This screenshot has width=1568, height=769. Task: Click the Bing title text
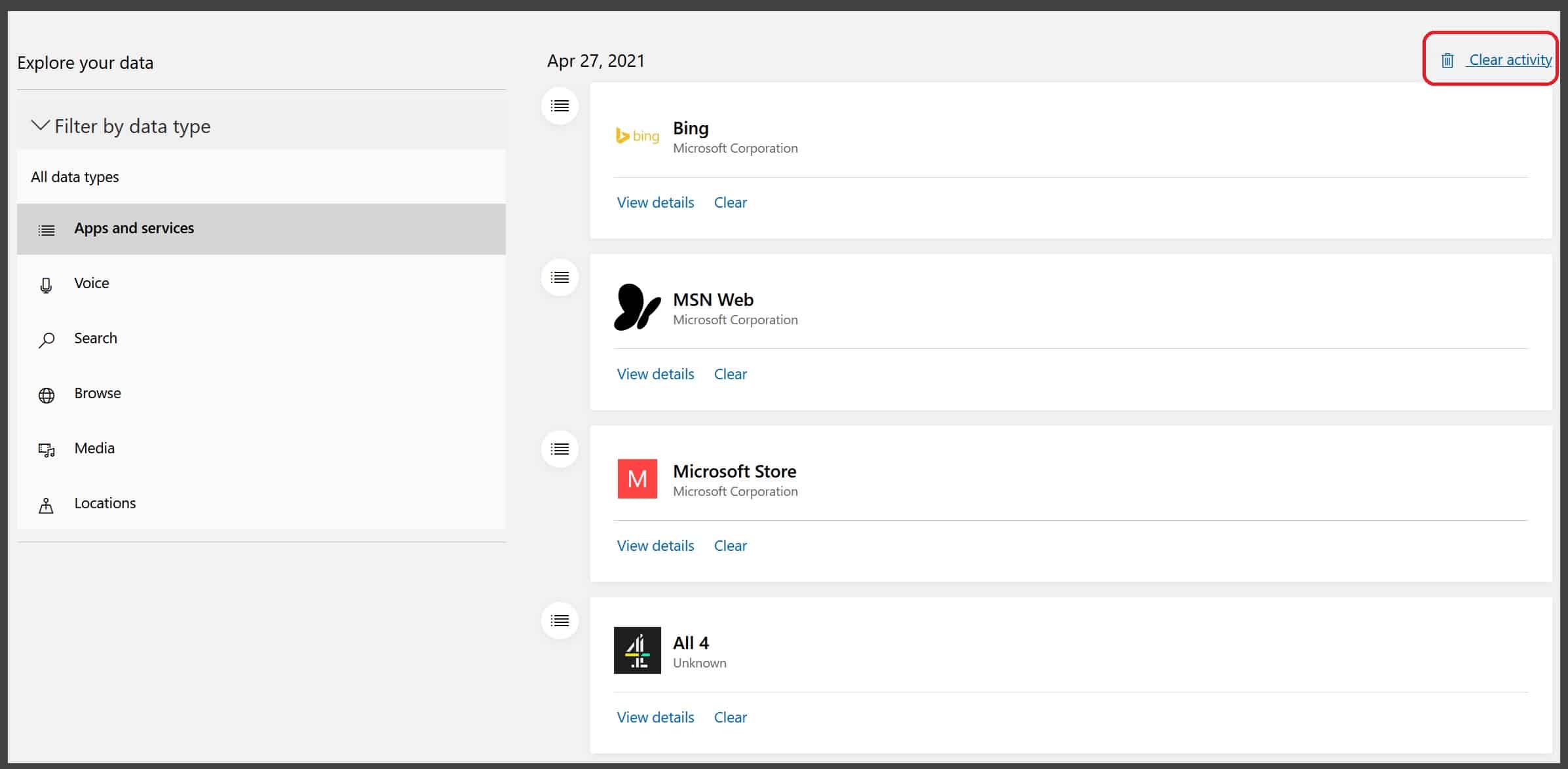point(691,128)
